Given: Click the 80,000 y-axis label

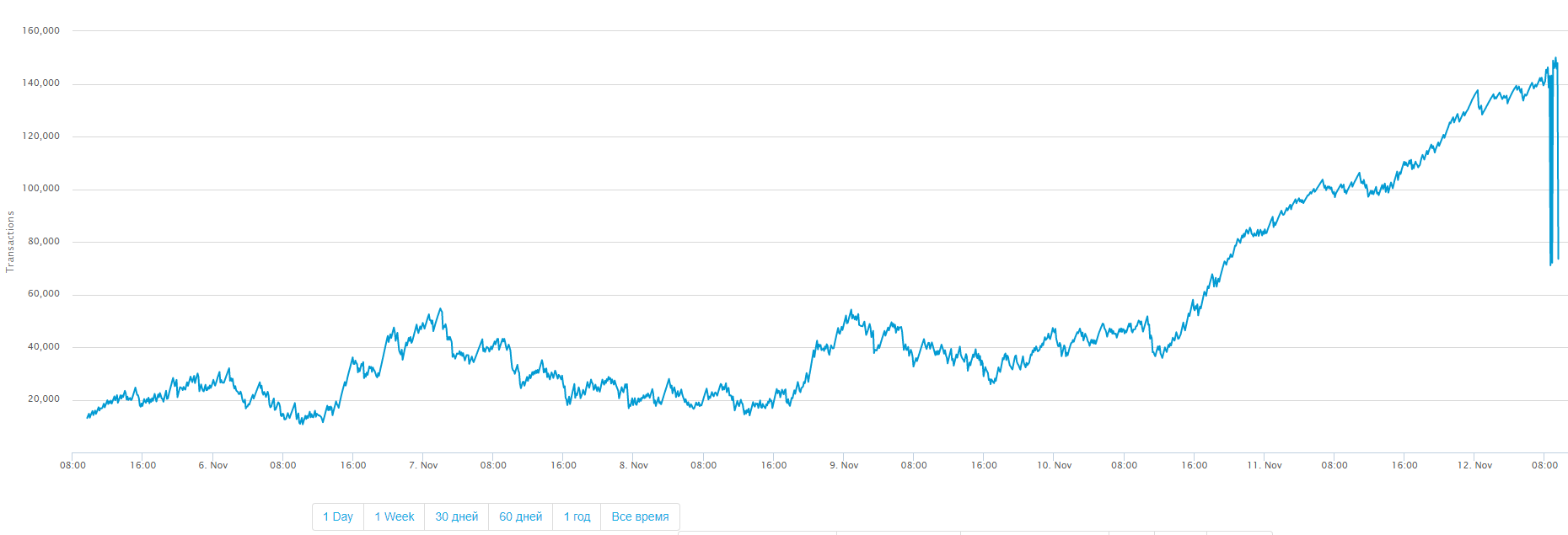Looking at the screenshot, I should (44, 241).
